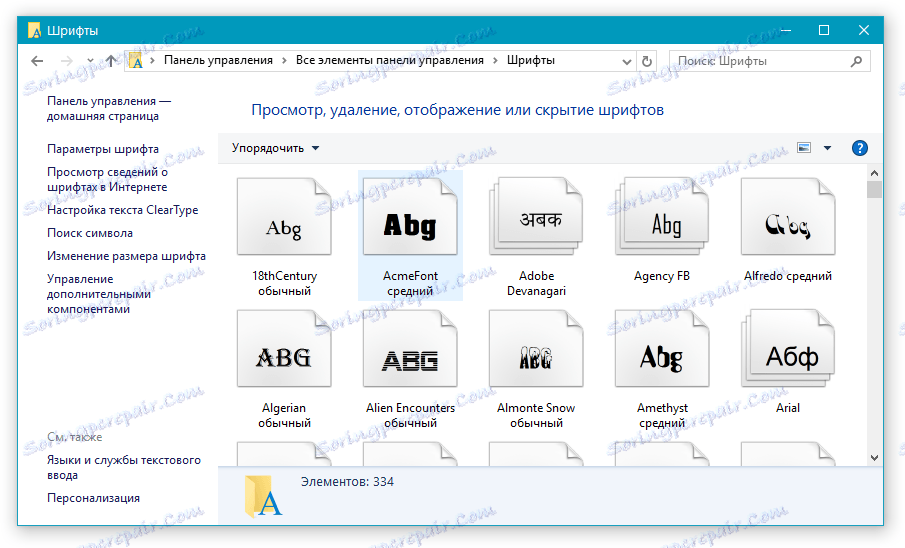This screenshot has height=548, width=905.
Task: Select the Amethyst средний font
Action: pyautogui.click(x=662, y=368)
